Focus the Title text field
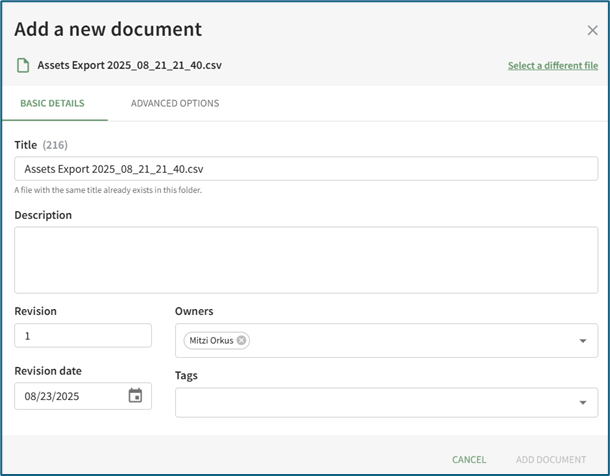Viewport: 610px width, 476px height. click(305, 169)
